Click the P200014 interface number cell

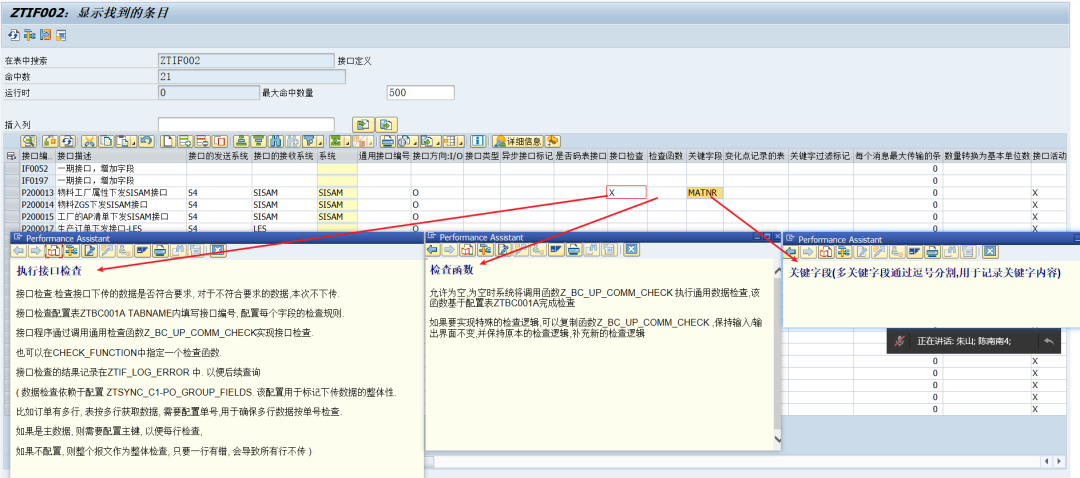tap(37, 205)
